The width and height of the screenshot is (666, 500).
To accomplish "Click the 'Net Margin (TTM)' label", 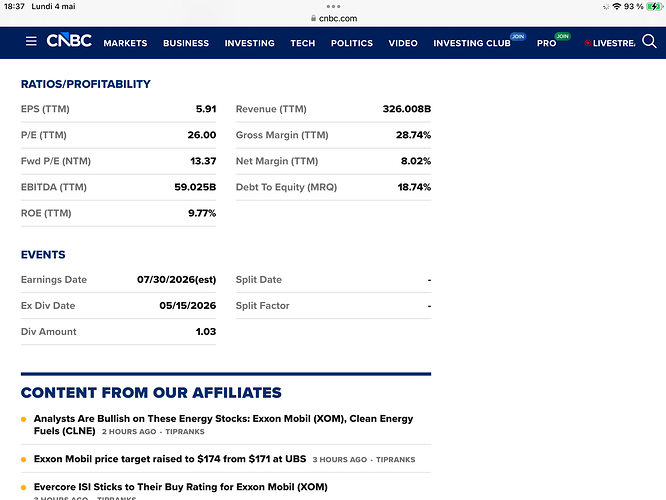I will pos(277,161).
